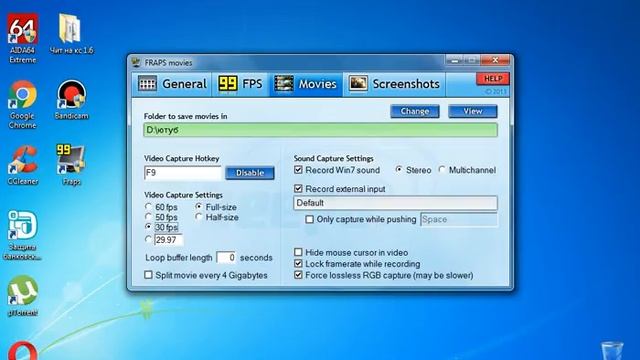This screenshot has width=640, height=360.
Task: Select the Movies tab label
Action: pyautogui.click(x=318, y=84)
